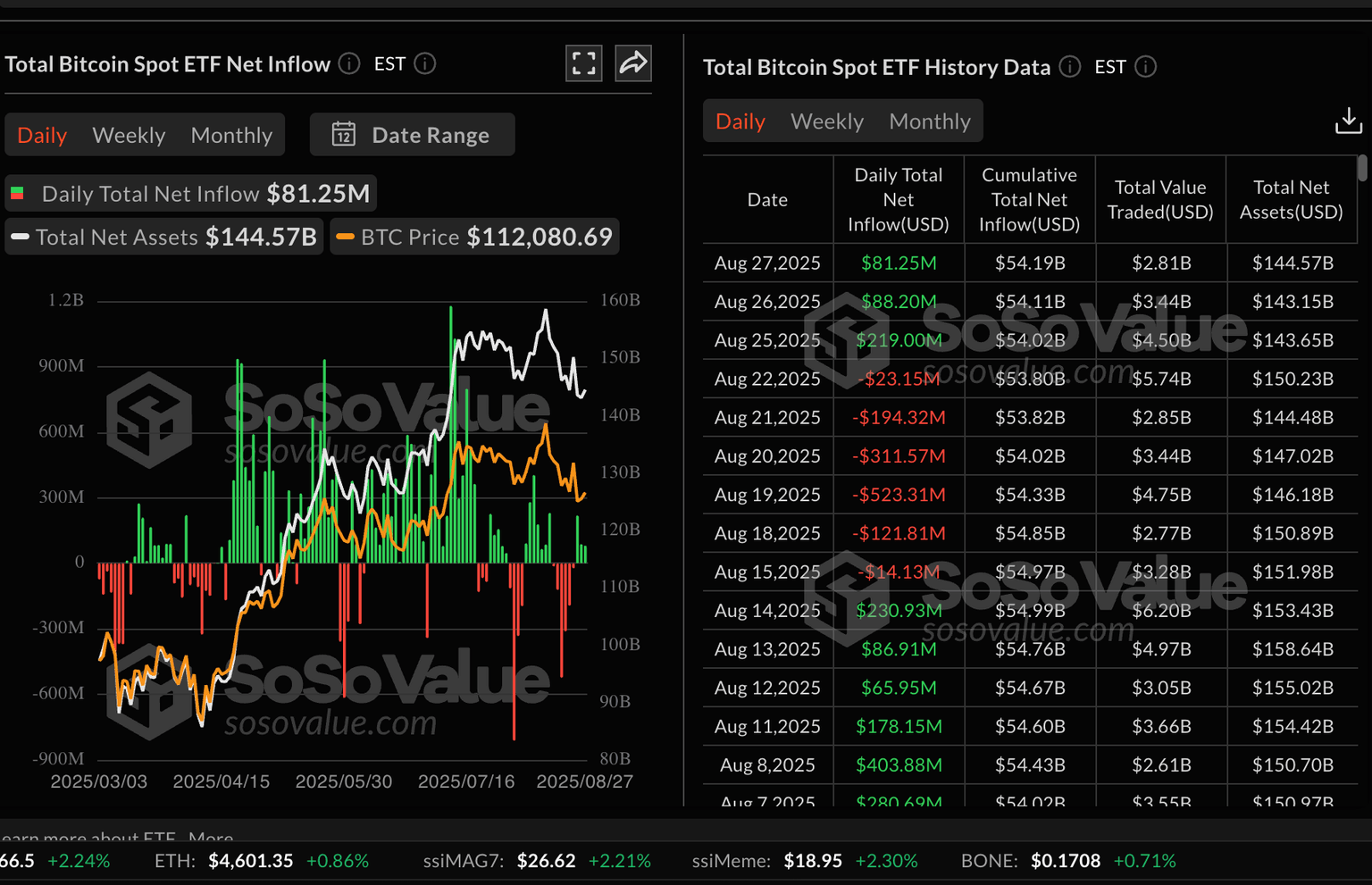Click the calendar icon in Date Range
Image resolution: width=1372 pixels, height=885 pixels.
coord(344,134)
